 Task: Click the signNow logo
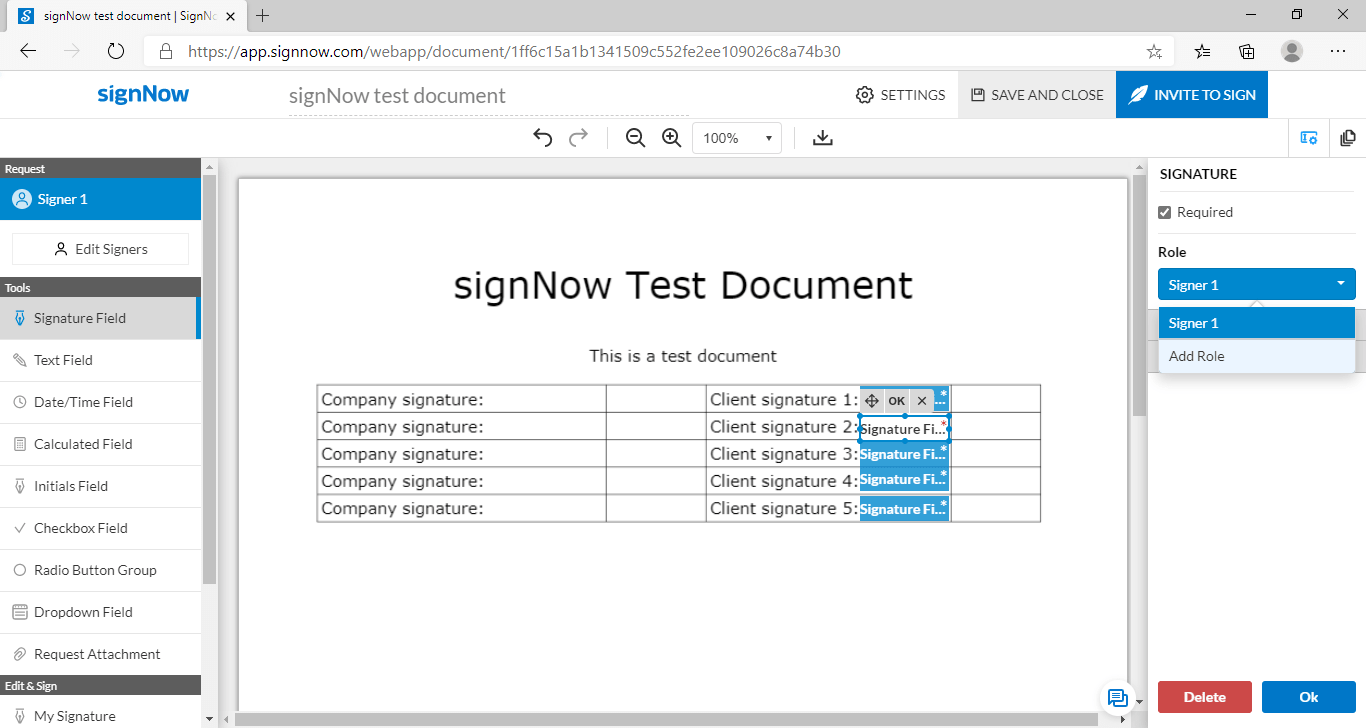click(143, 95)
